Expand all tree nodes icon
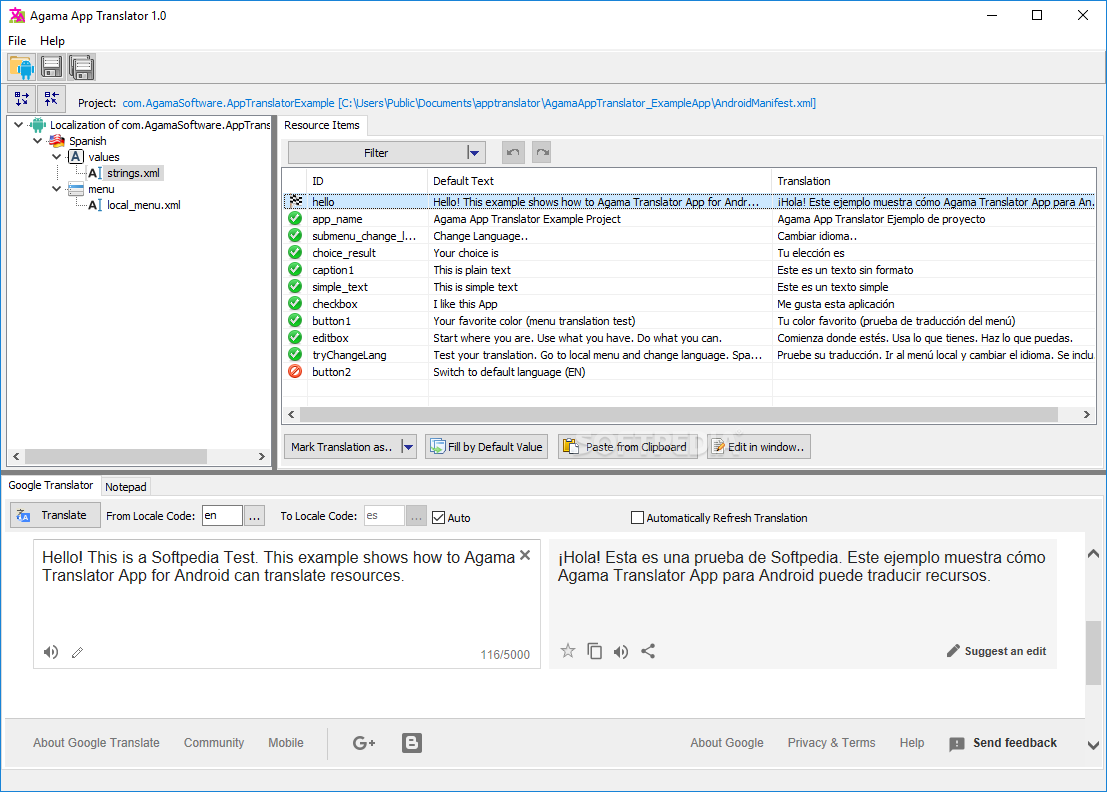Viewport: 1107px width, 792px height. [x=22, y=99]
